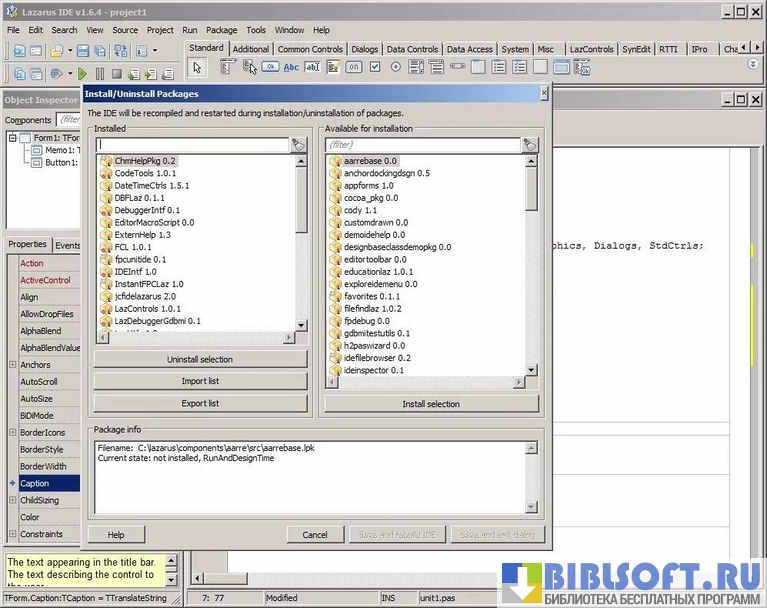Screen dimensions: 767x608
Task: Click the Export list button
Action: (x=200, y=404)
